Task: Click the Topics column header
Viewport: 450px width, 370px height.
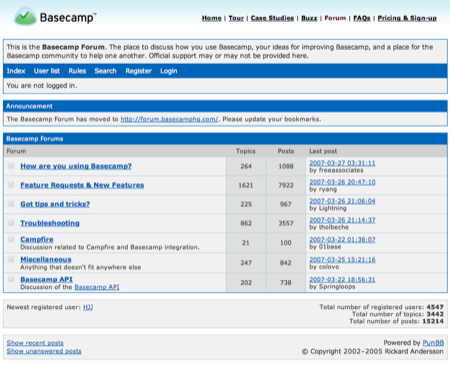Action: point(246,151)
